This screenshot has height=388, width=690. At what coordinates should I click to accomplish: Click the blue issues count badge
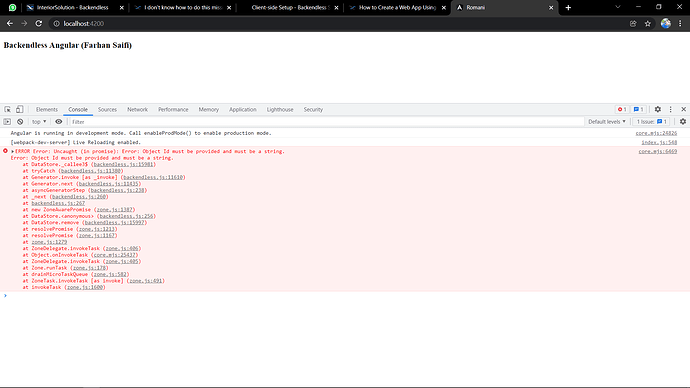(x=639, y=110)
